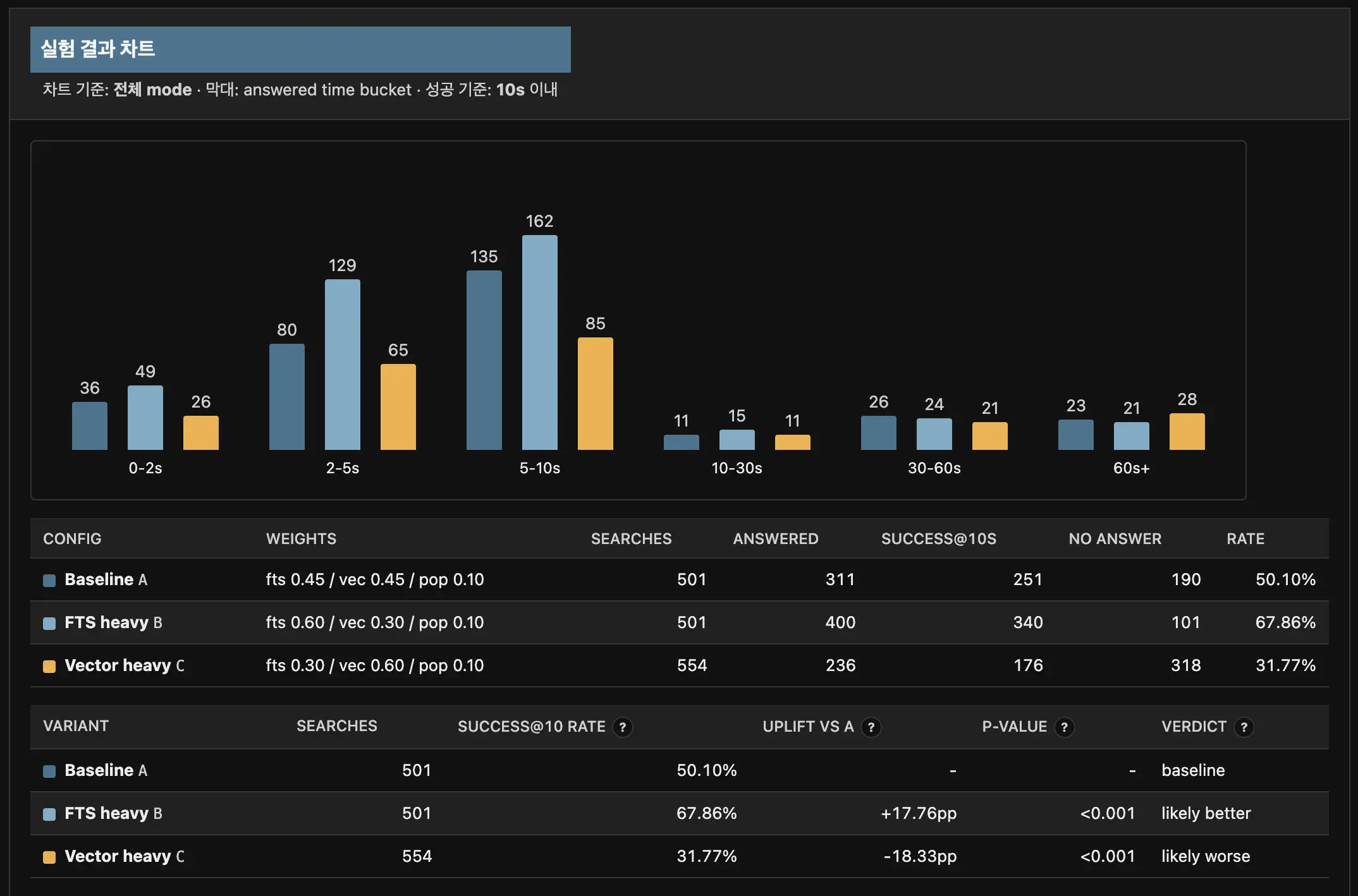Image resolution: width=1358 pixels, height=896 pixels.
Task: Click the '30-60s' axis label
Action: tap(934, 468)
